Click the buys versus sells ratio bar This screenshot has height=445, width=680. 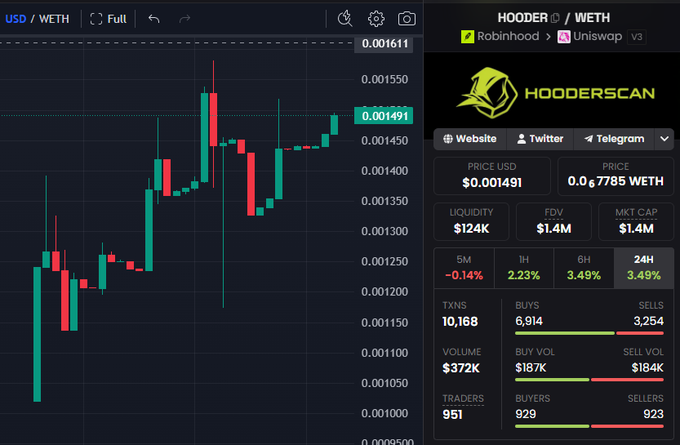click(x=589, y=333)
